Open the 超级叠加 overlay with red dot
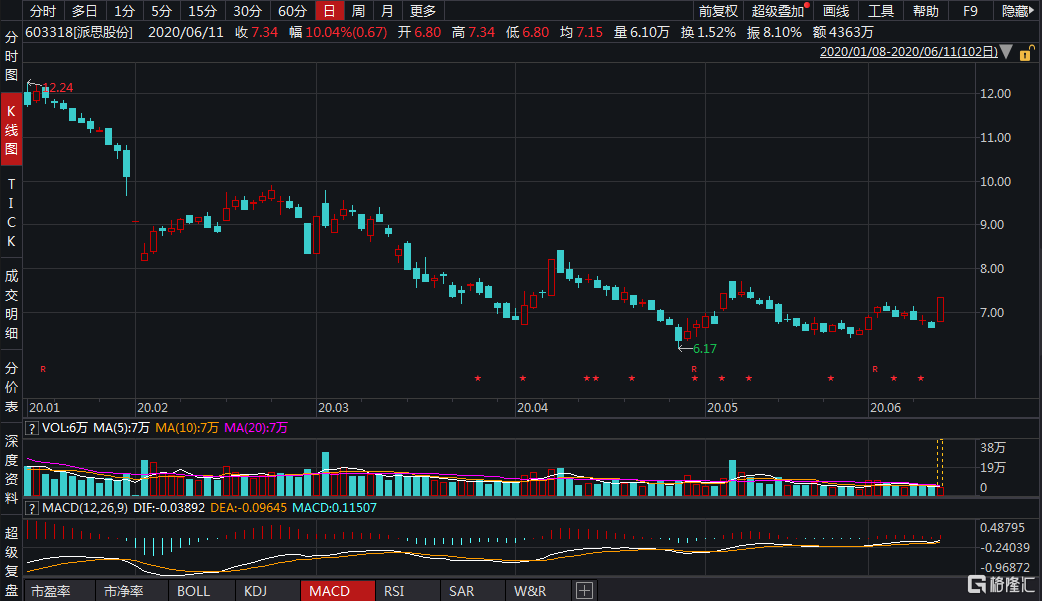This screenshot has width=1042, height=601. coord(778,11)
